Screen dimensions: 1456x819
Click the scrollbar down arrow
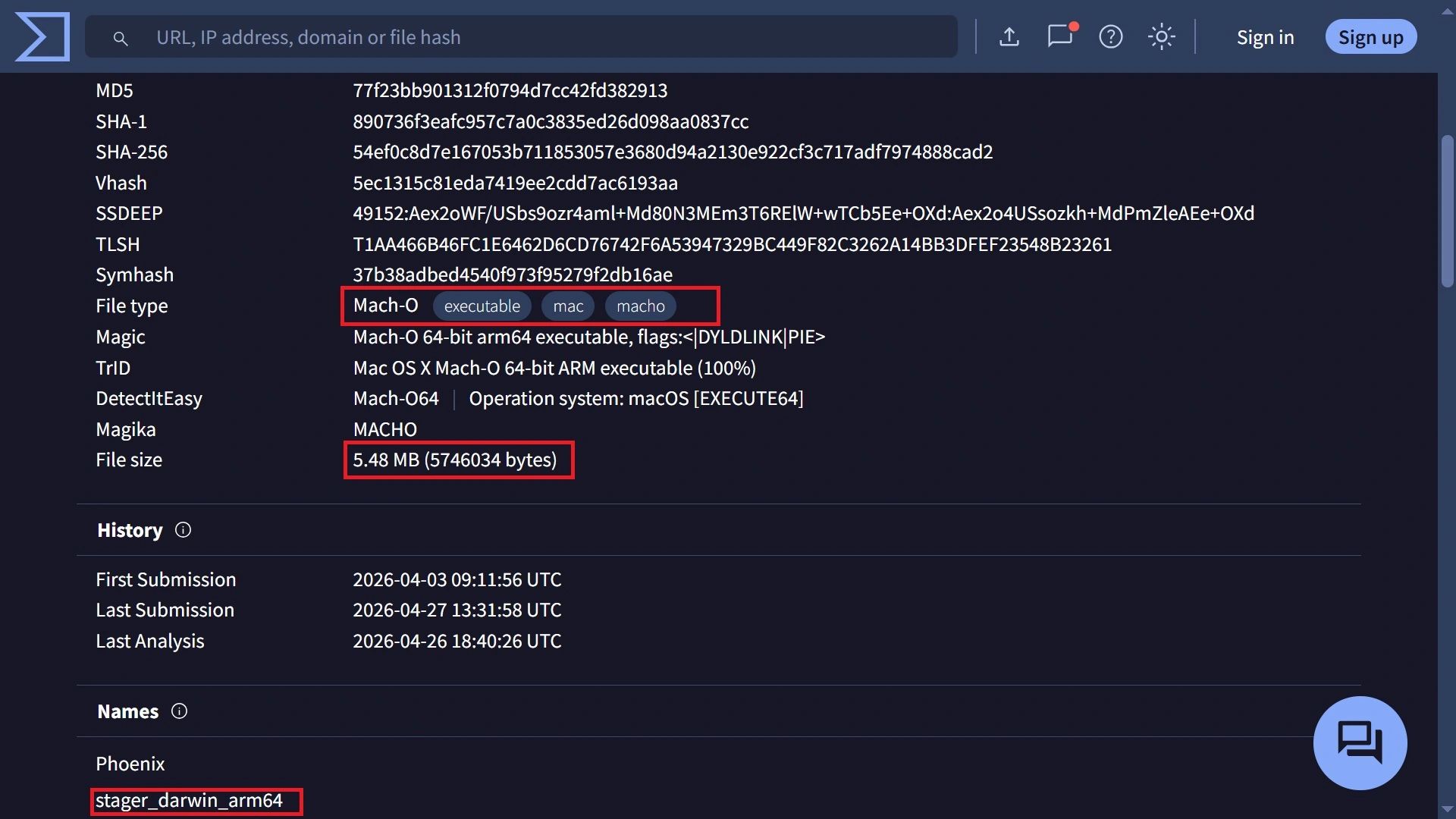coord(1447,808)
